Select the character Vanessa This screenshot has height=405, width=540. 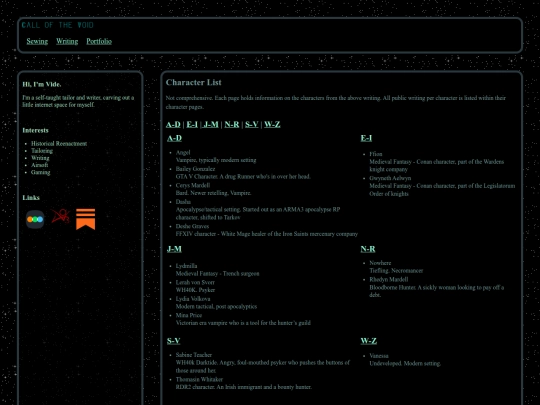click(379, 356)
